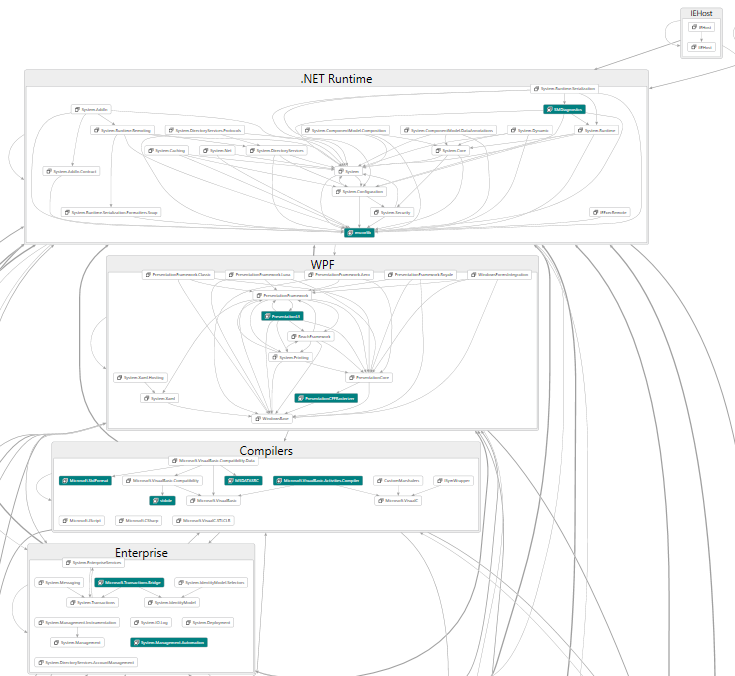
Task: Click the SMDiagnostics highlighted node
Action: pyautogui.click(x=563, y=109)
